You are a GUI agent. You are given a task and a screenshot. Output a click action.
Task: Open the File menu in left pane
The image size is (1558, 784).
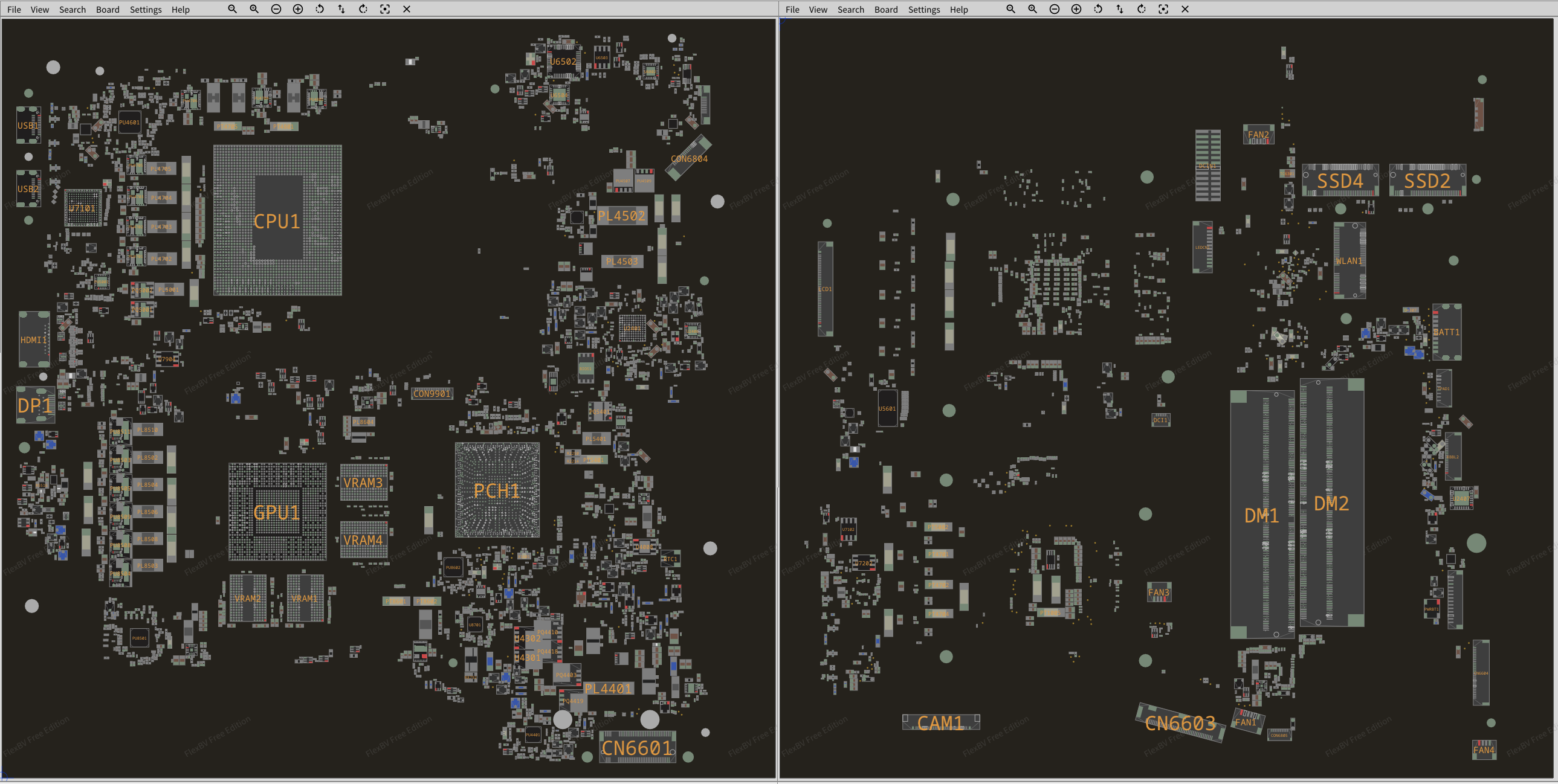[x=14, y=10]
